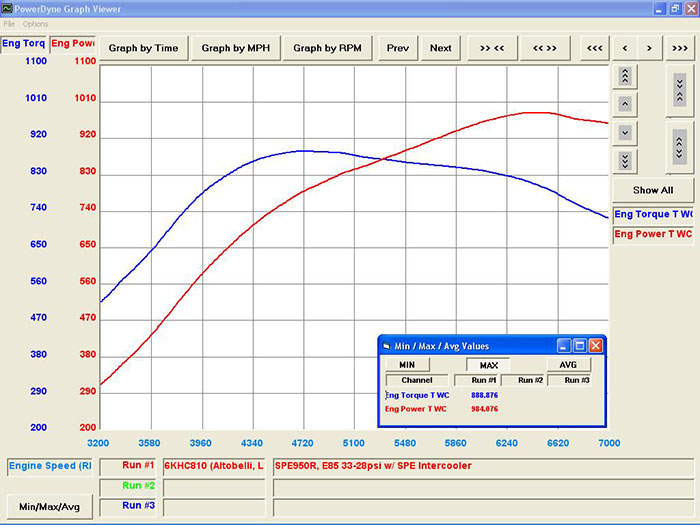Click the 4720 RPM x-axis label
Viewport: 700px width, 525px height.
[x=303, y=443]
